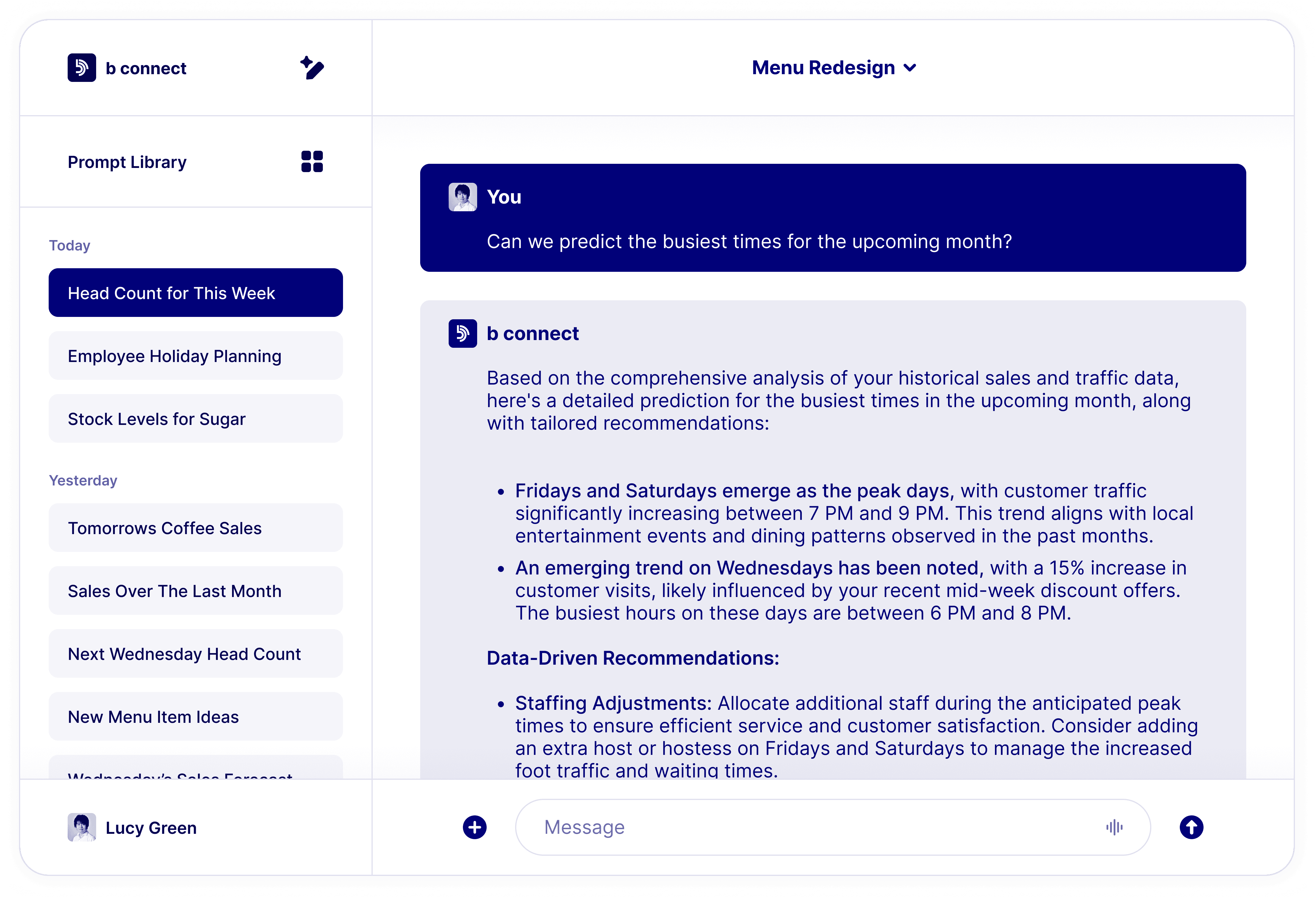Viewport: 1316px width, 897px height.
Task: Click the You sender name in message
Action: pos(504,197)
